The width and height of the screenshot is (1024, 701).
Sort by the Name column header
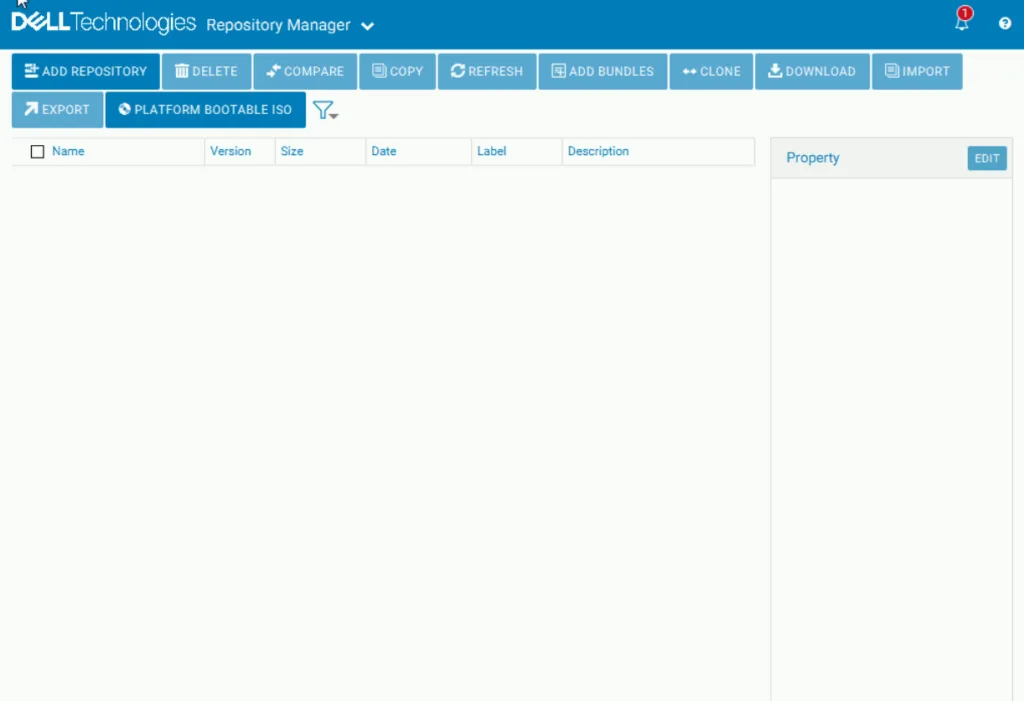(x=68, y=152)
